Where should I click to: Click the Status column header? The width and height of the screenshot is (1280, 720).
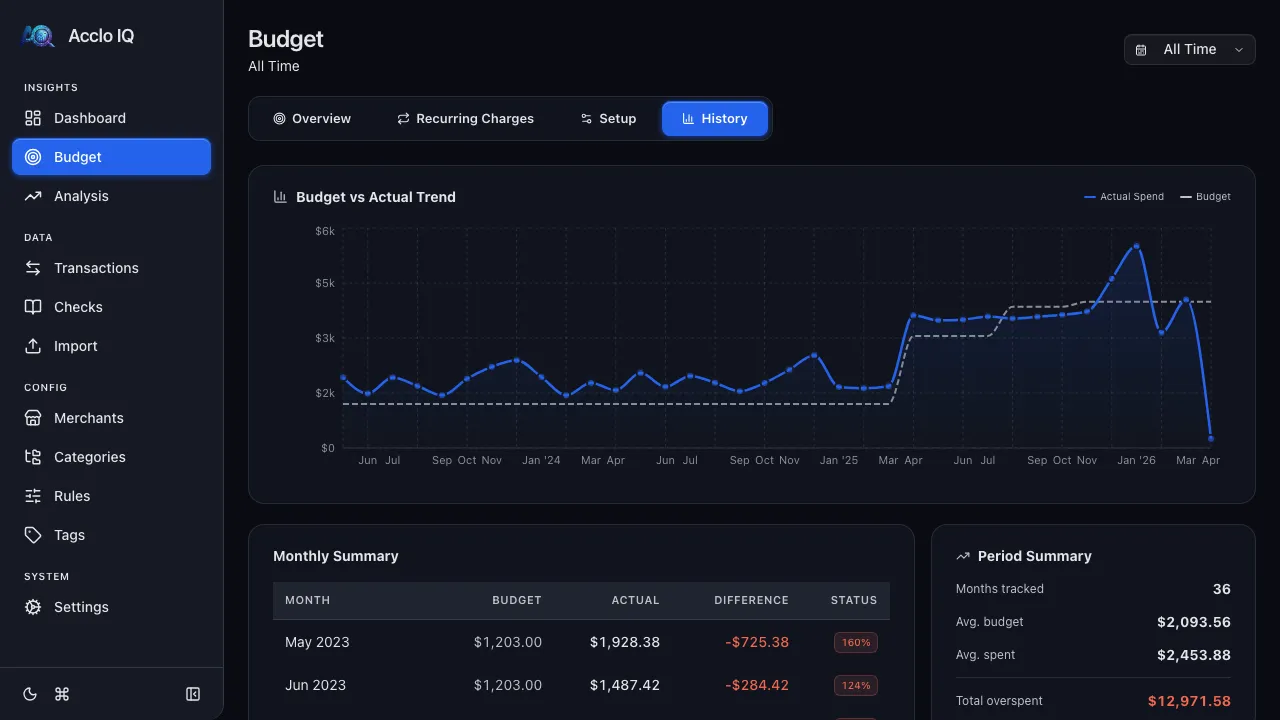pos(854,600)
